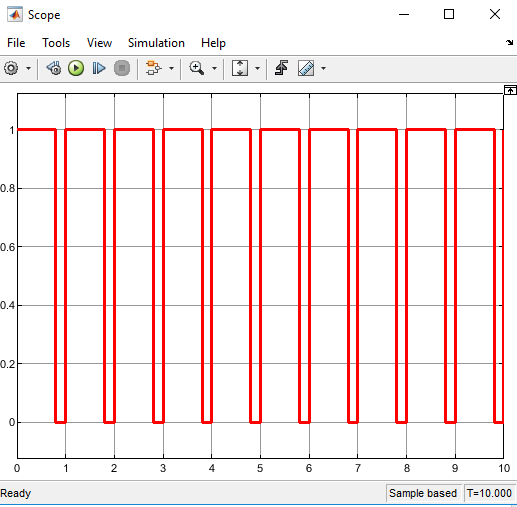Run the simulation with the green Play button
Image resolution: width=517 pixels, height=507 pixels.
click(76, 68)
